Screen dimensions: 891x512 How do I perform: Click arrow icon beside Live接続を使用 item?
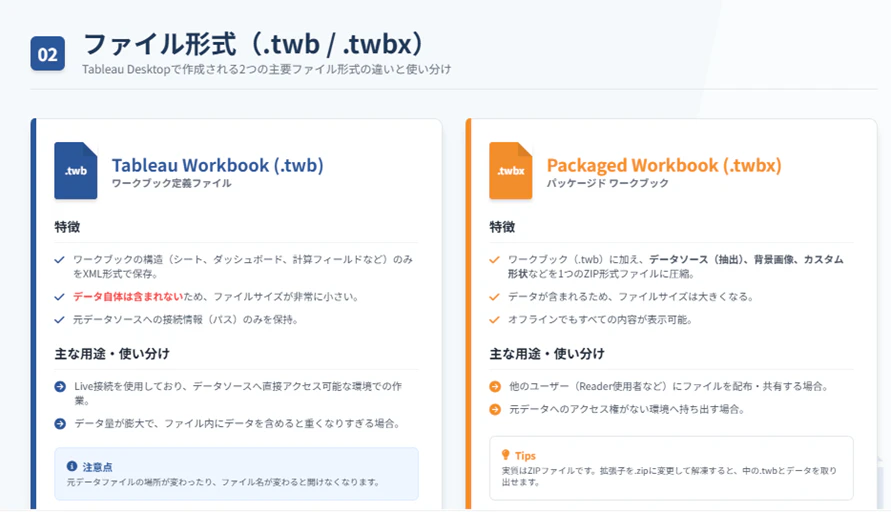[x=60, y=386]
